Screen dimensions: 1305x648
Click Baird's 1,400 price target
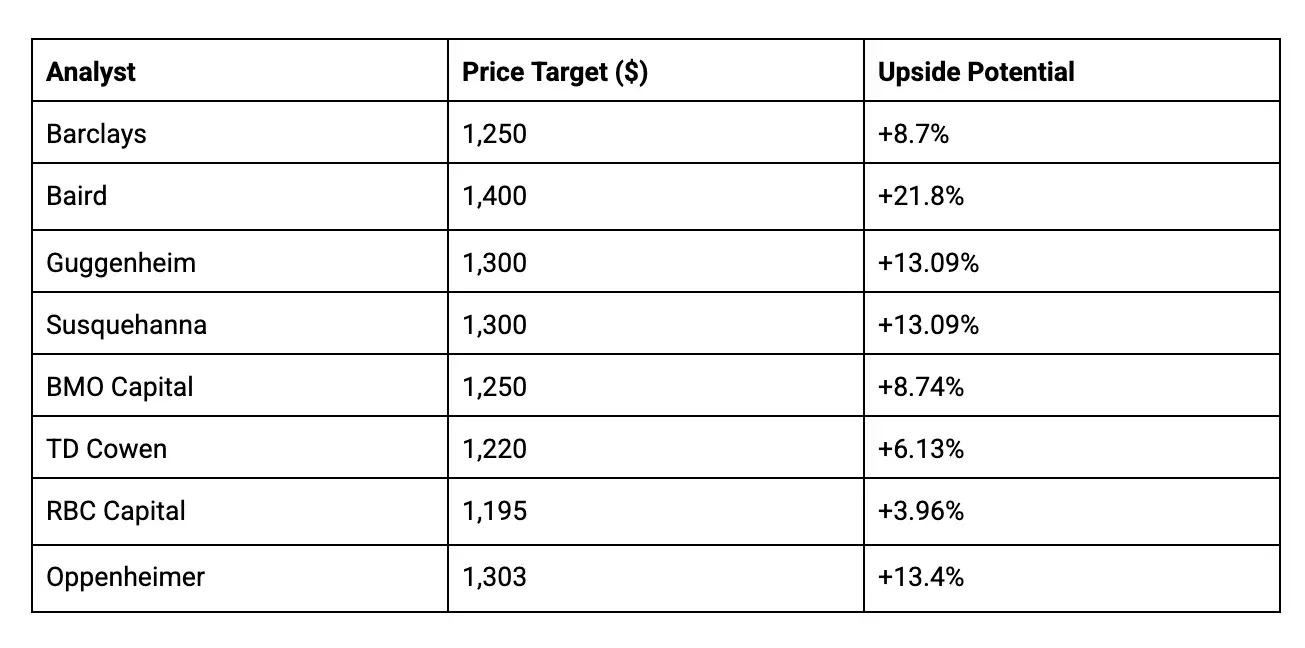coord(494,195)
